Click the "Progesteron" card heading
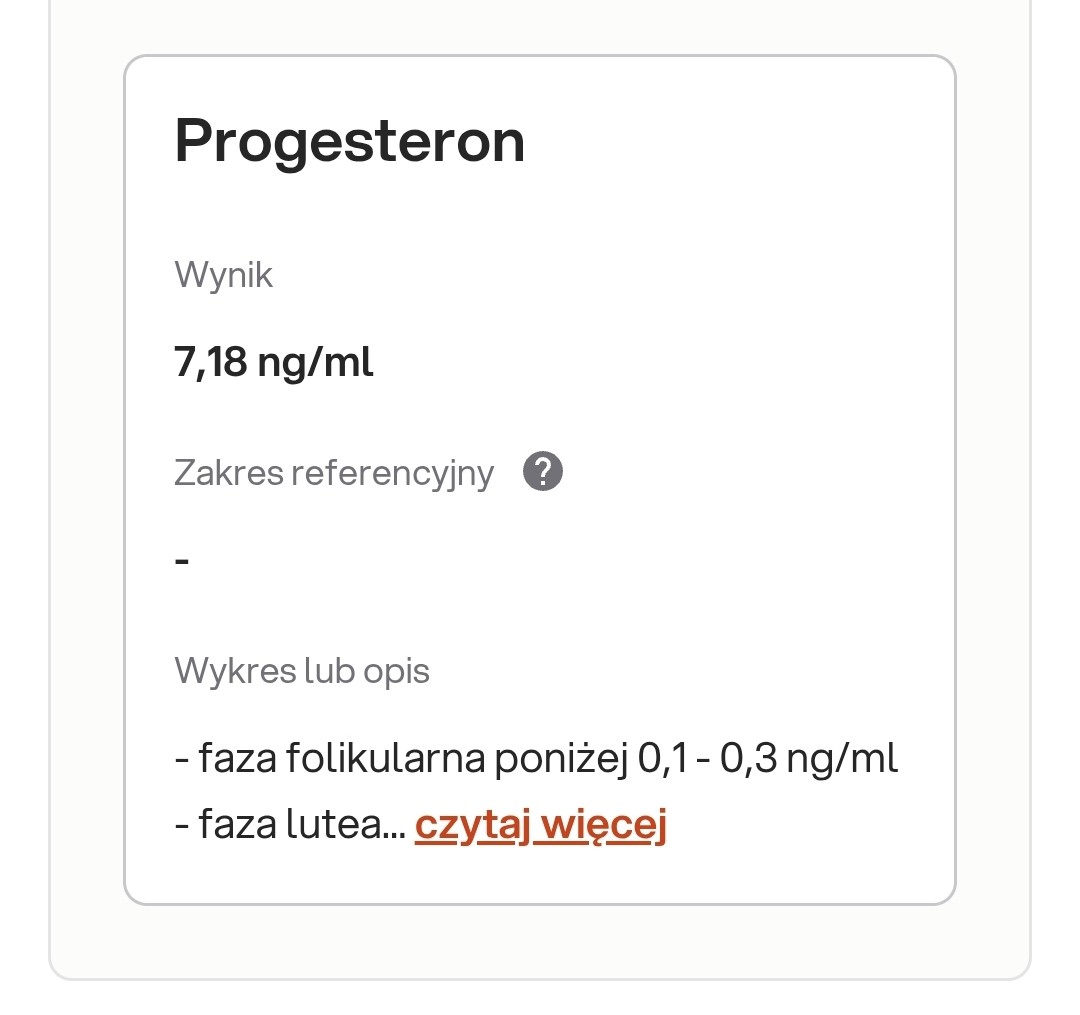 tap(350, 141)
